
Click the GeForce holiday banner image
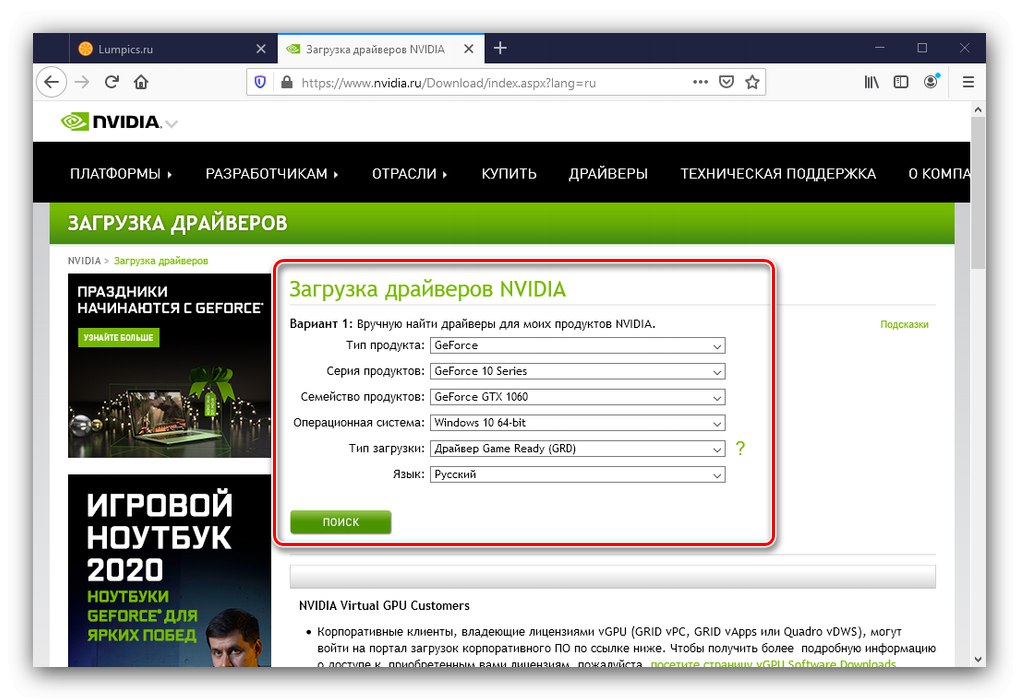click(x=169, y=365)
